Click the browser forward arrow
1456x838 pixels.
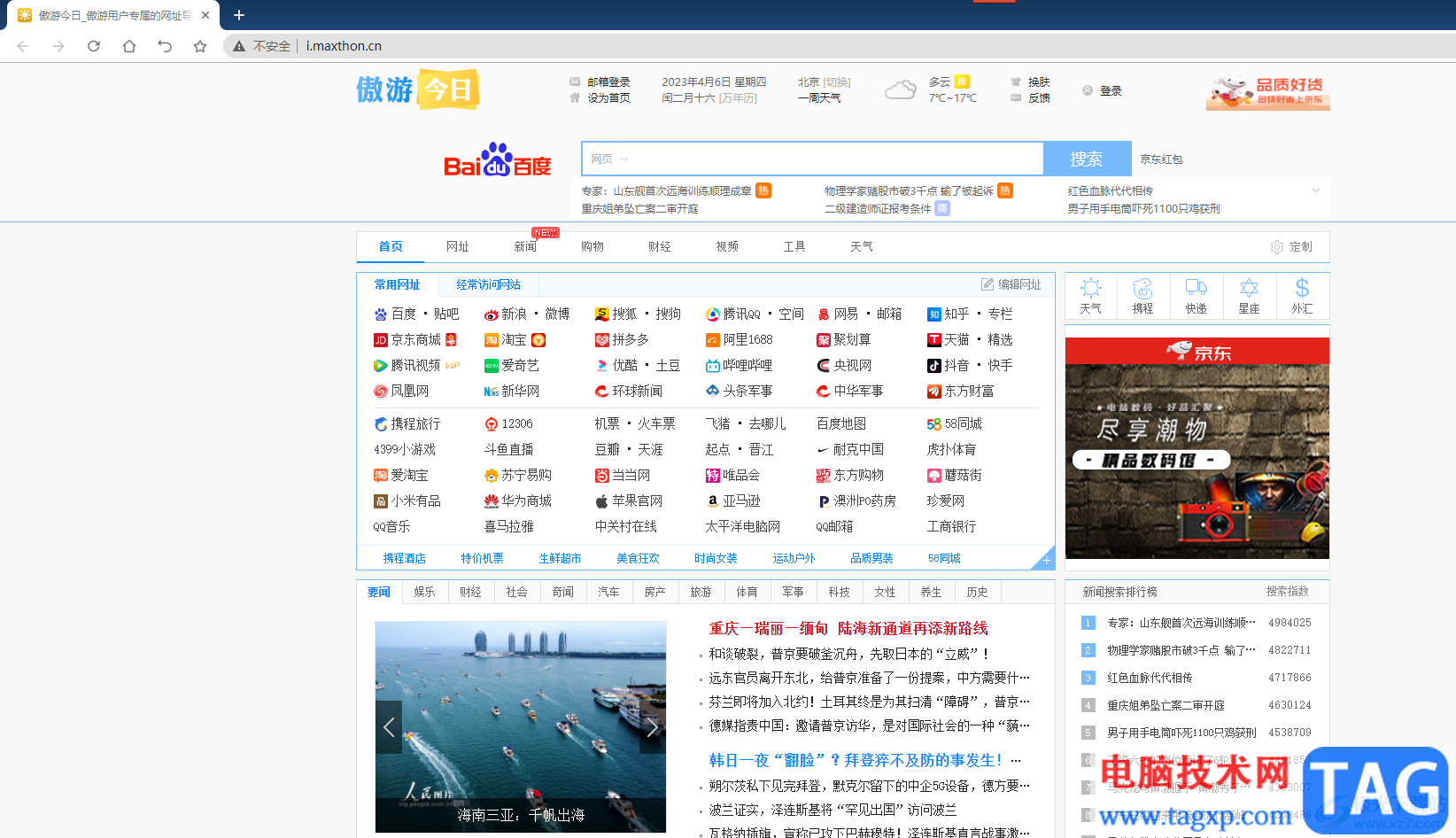[58, 46]
